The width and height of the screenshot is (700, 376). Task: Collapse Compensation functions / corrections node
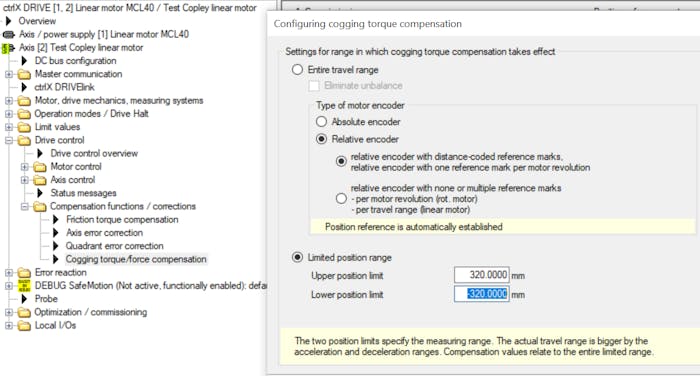pyautogui.click(x=25, y=206)
